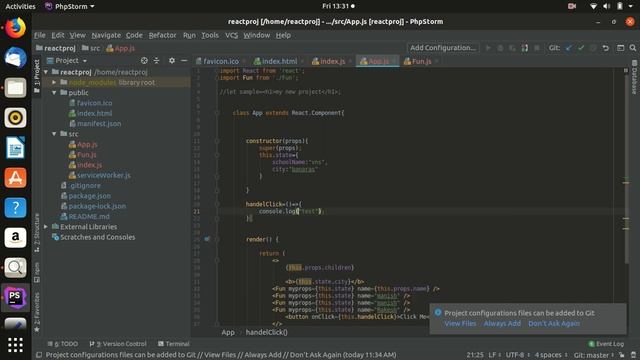Screen dimensions: 640x360
Task: Toggle the 2: Favorites side tool window
Action: coord(37,312)
